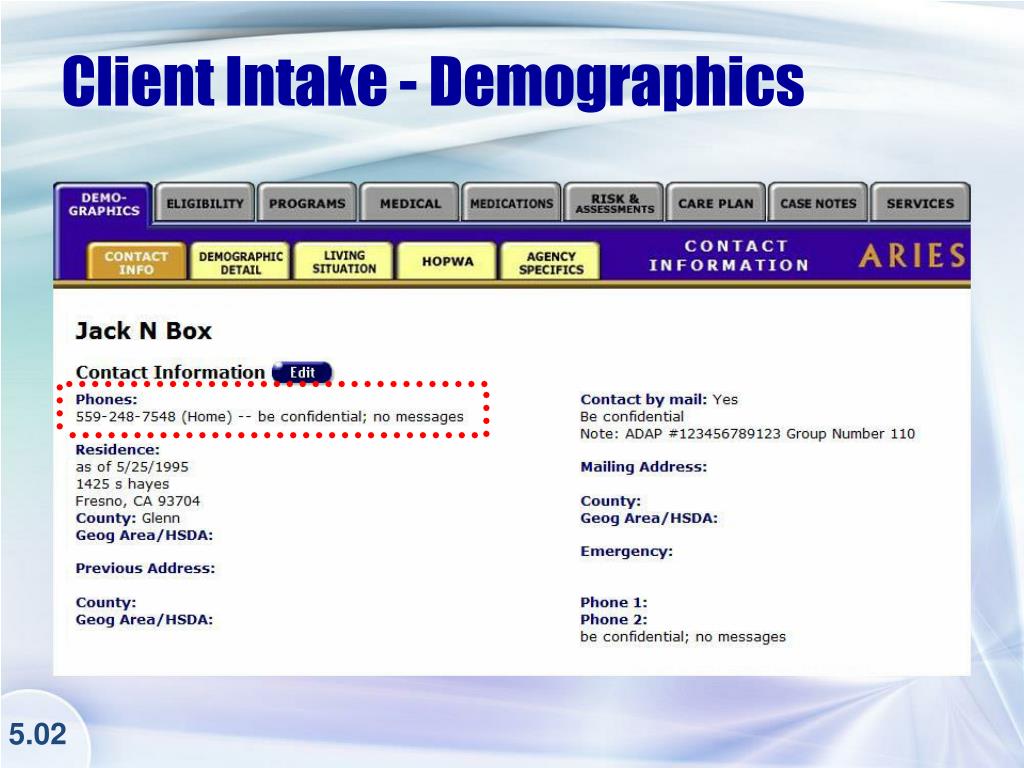Viewport: 1024px width, 768px height.
Task: Switch to Living Situation sub-tab
Action: (x=344, y=261)
